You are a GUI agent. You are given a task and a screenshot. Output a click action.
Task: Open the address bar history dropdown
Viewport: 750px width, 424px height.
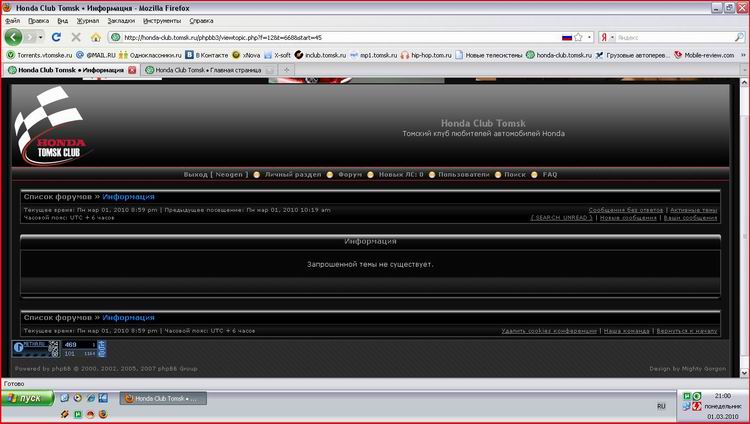(589, 37)
